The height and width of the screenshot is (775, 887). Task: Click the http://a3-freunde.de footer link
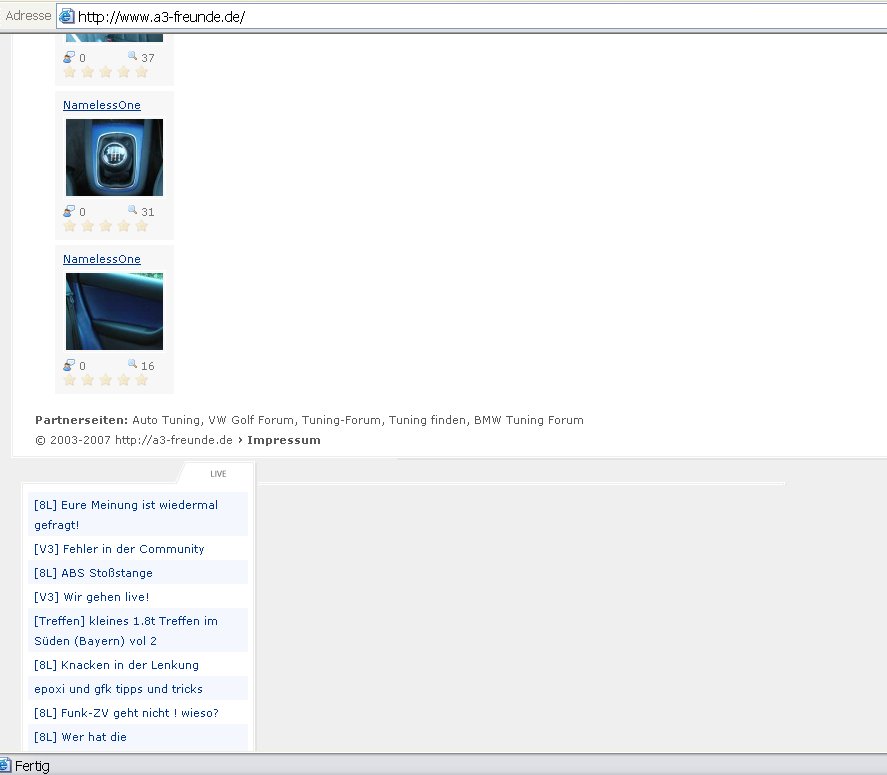[174, 440]
